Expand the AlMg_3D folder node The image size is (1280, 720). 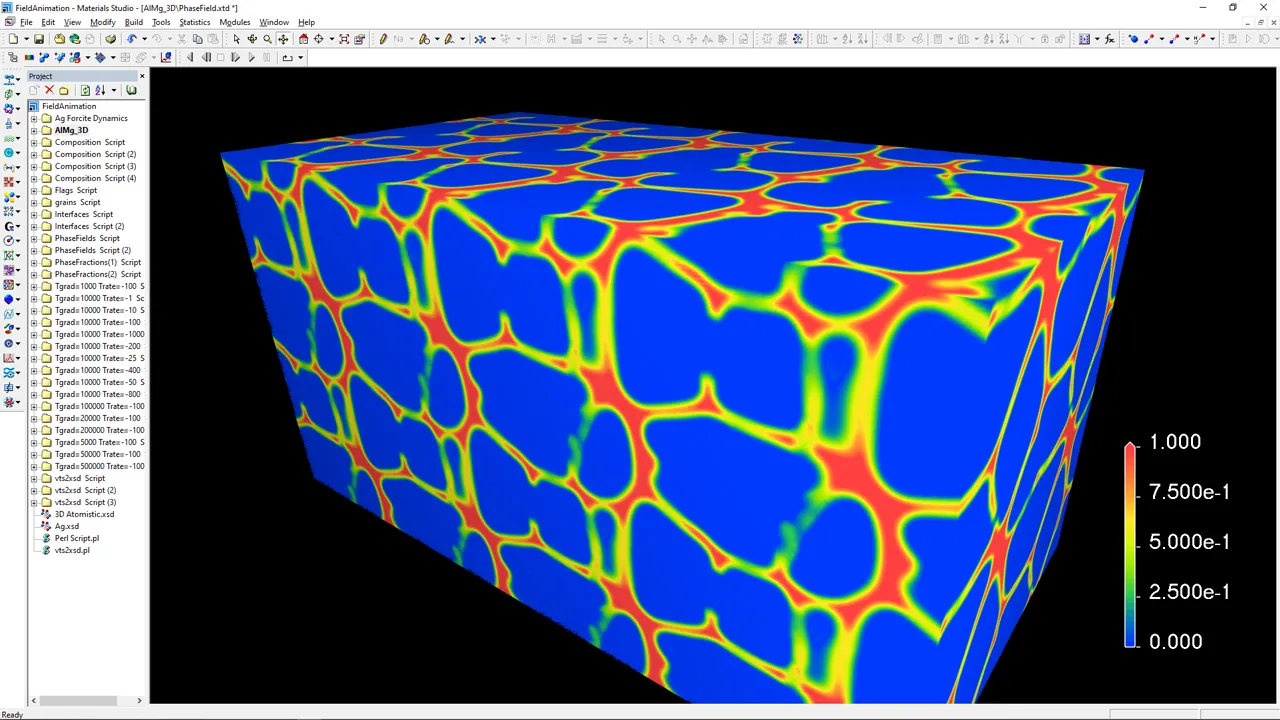[x=34, y=130]
